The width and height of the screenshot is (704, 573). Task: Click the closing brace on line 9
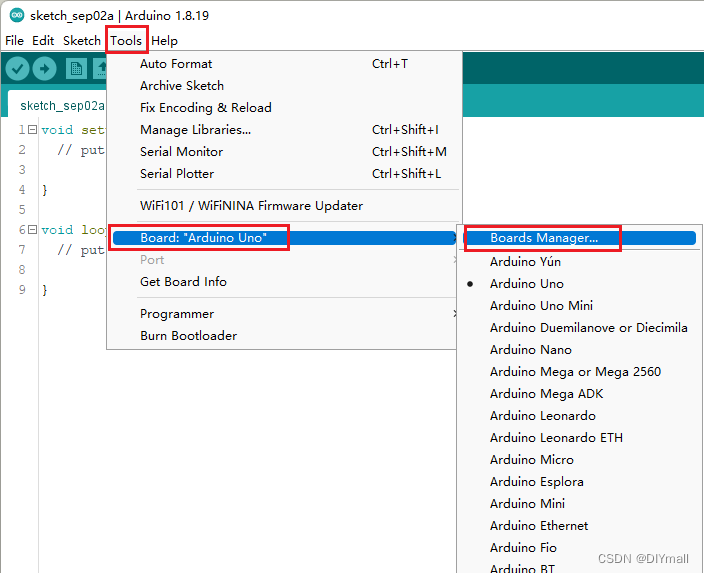coord(44,290)
